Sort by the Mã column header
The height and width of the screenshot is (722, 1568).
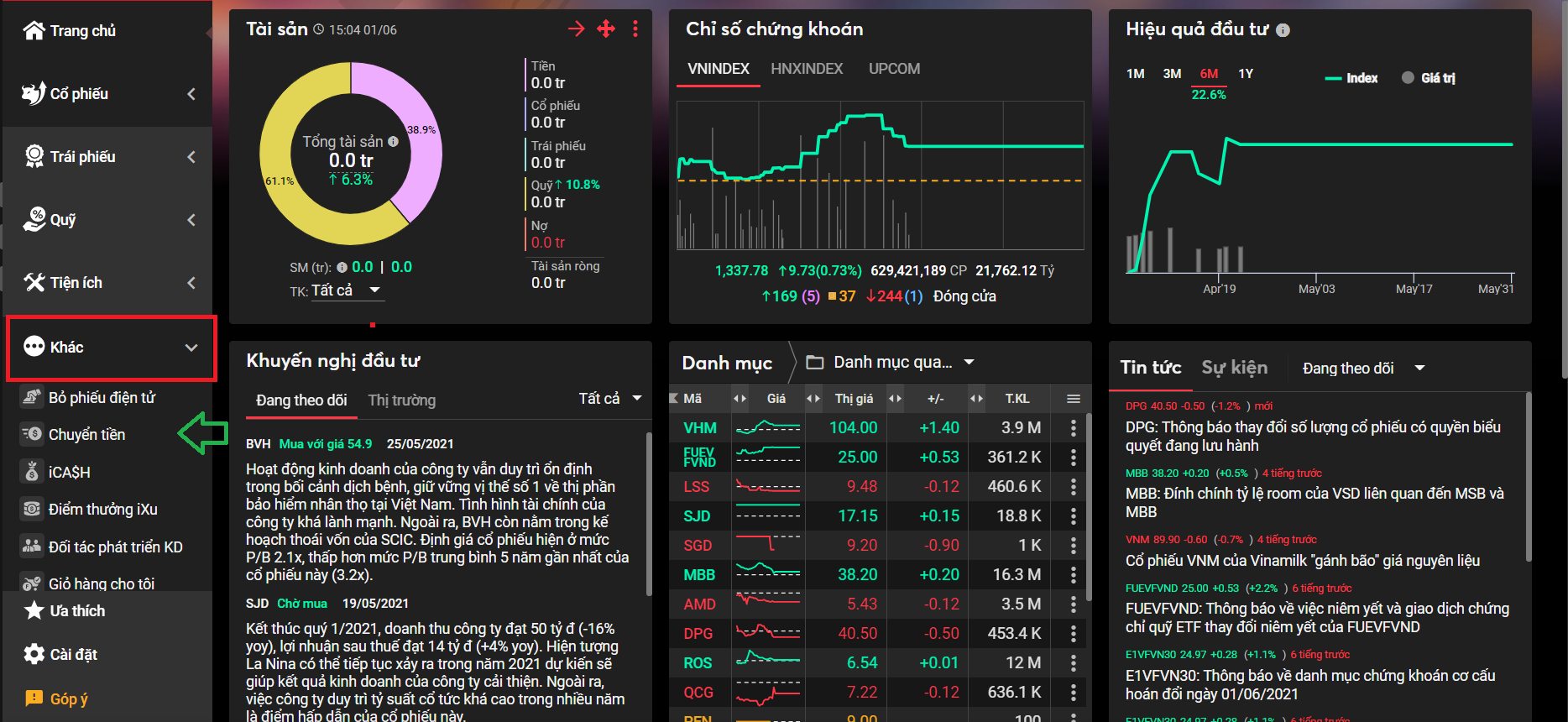693,399
